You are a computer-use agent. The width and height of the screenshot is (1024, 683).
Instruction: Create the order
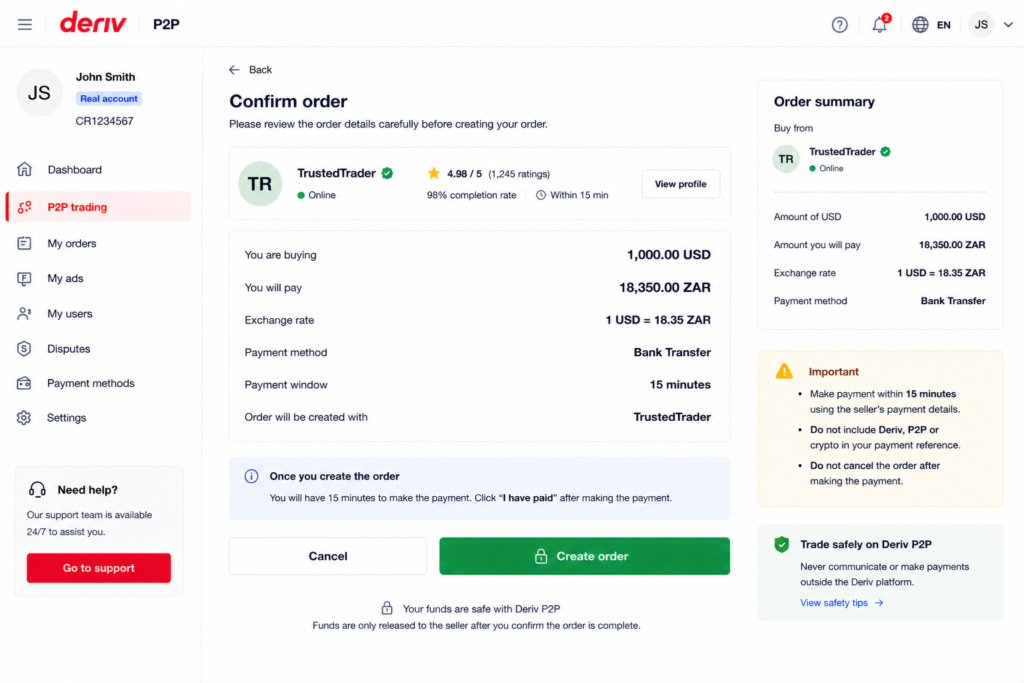pyautogui.click(x=584, y=556)
